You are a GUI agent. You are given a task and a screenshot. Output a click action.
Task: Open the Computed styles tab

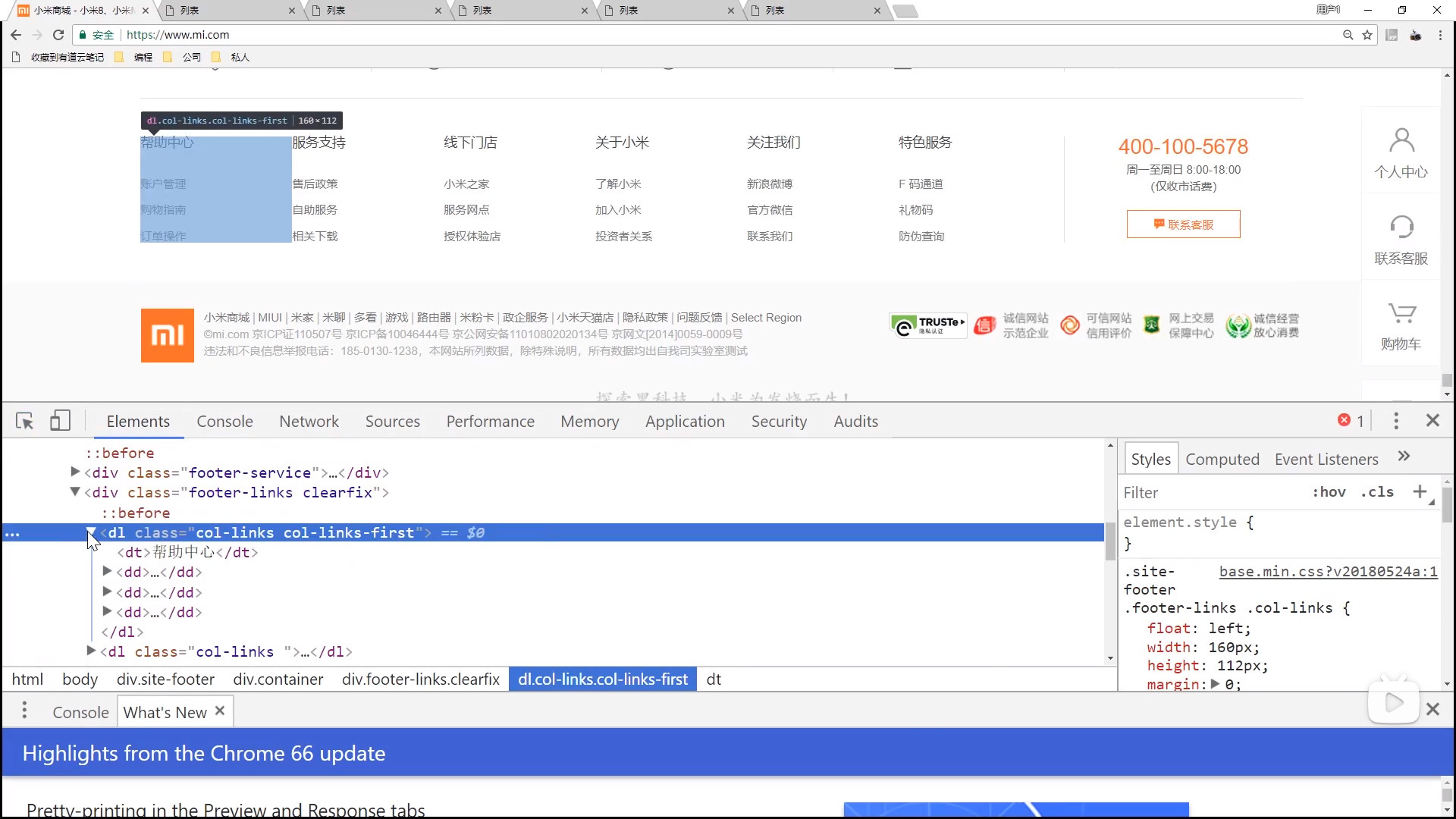click(1222, 460)
